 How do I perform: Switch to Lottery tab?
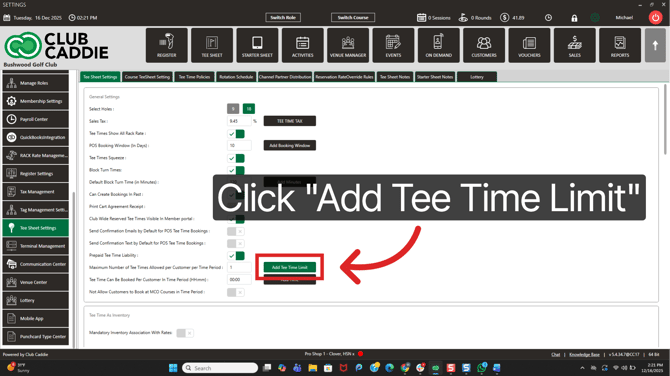coord(477,77)
